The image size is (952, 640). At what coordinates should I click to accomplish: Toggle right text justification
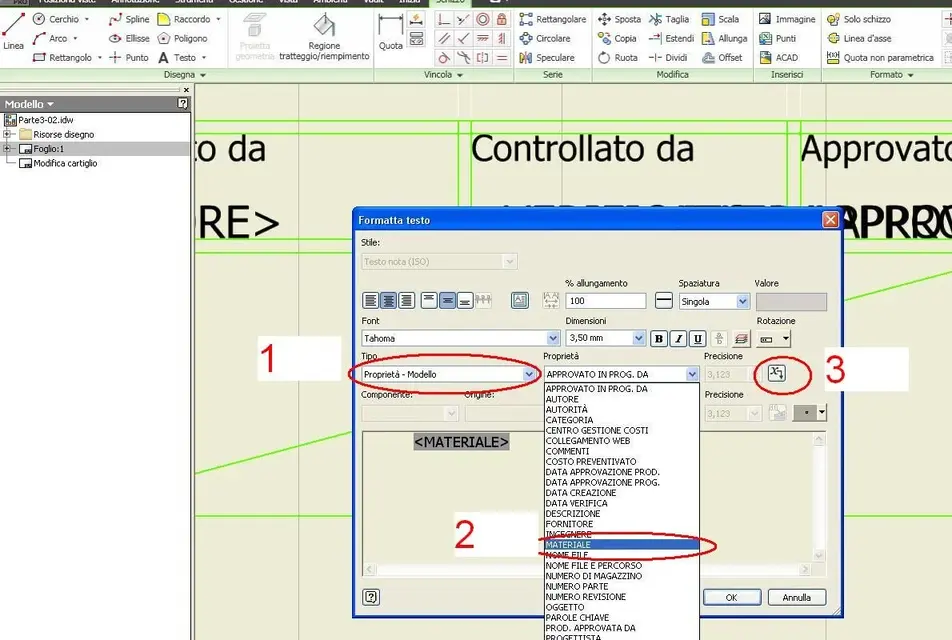pyautogui.click(x=407, y=300)
